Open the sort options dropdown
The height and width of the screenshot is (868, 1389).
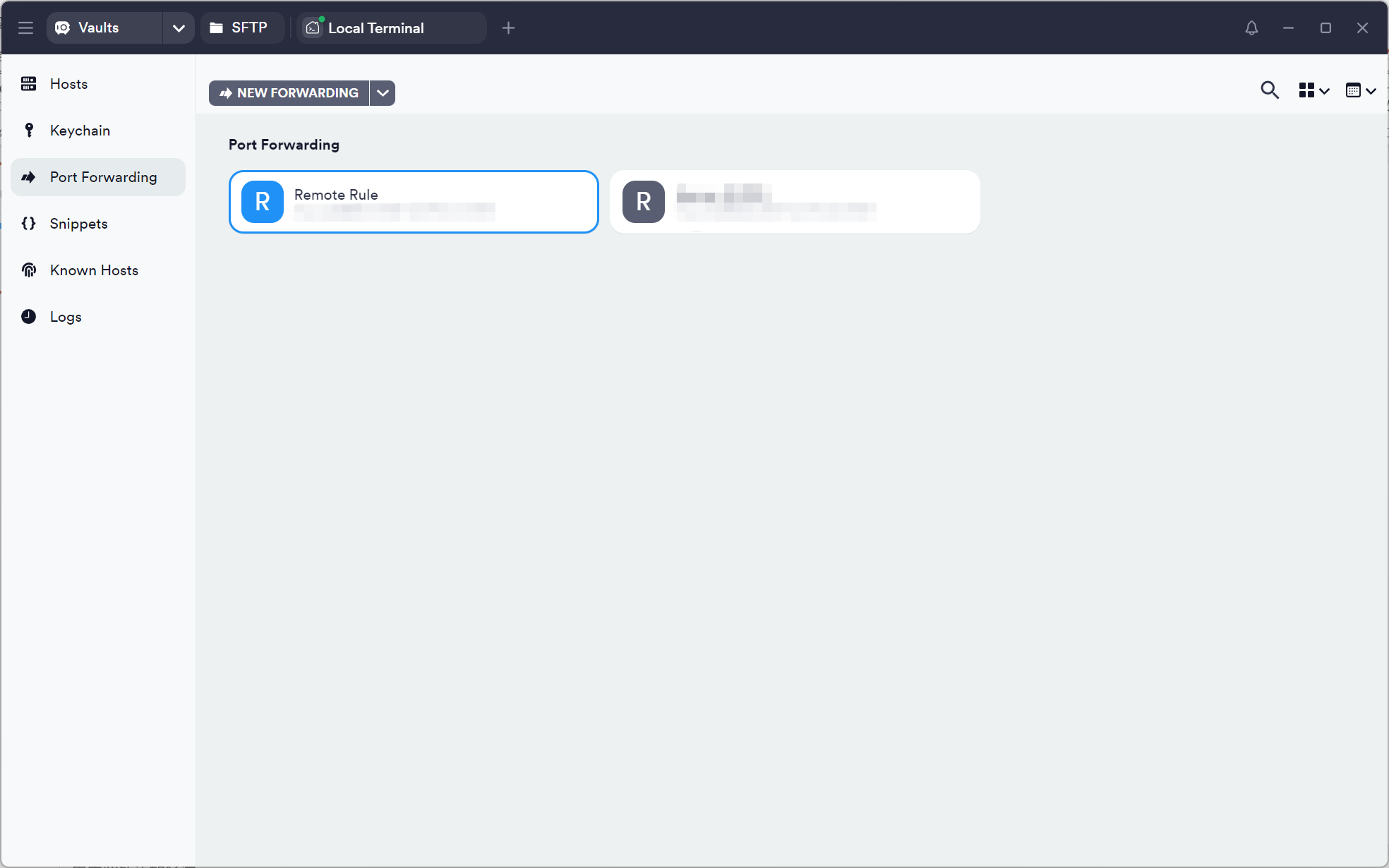(x=1360, y=90)
